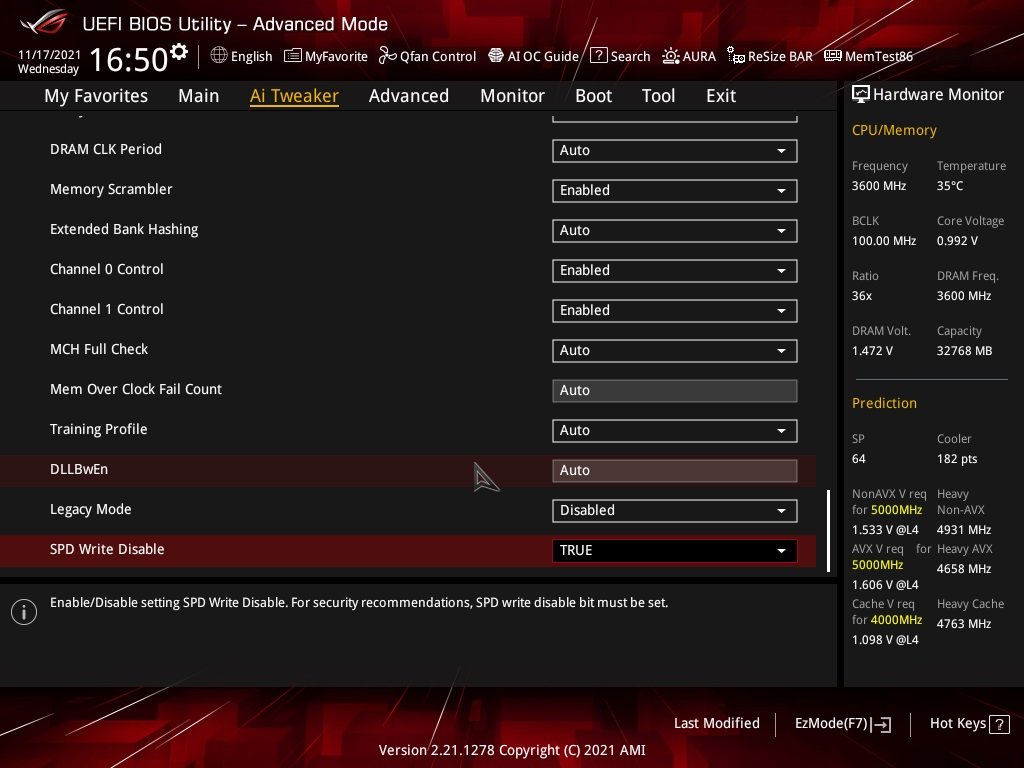This screenshot has width=1024, height=768.
Task: Expand MCH Full Check dropdown
Action: click(675, 351)
